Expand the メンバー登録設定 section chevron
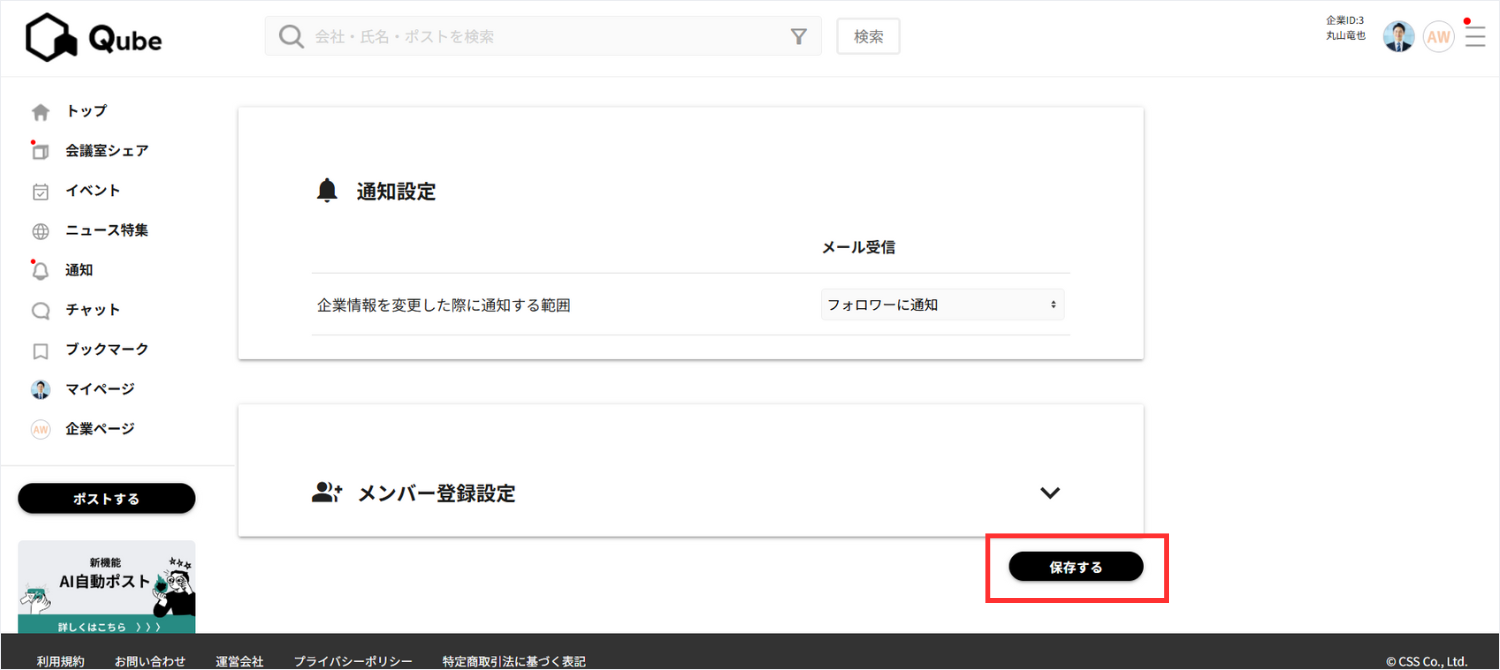The width and height of the screenshot is (1500, 670). coord(1049,492)
